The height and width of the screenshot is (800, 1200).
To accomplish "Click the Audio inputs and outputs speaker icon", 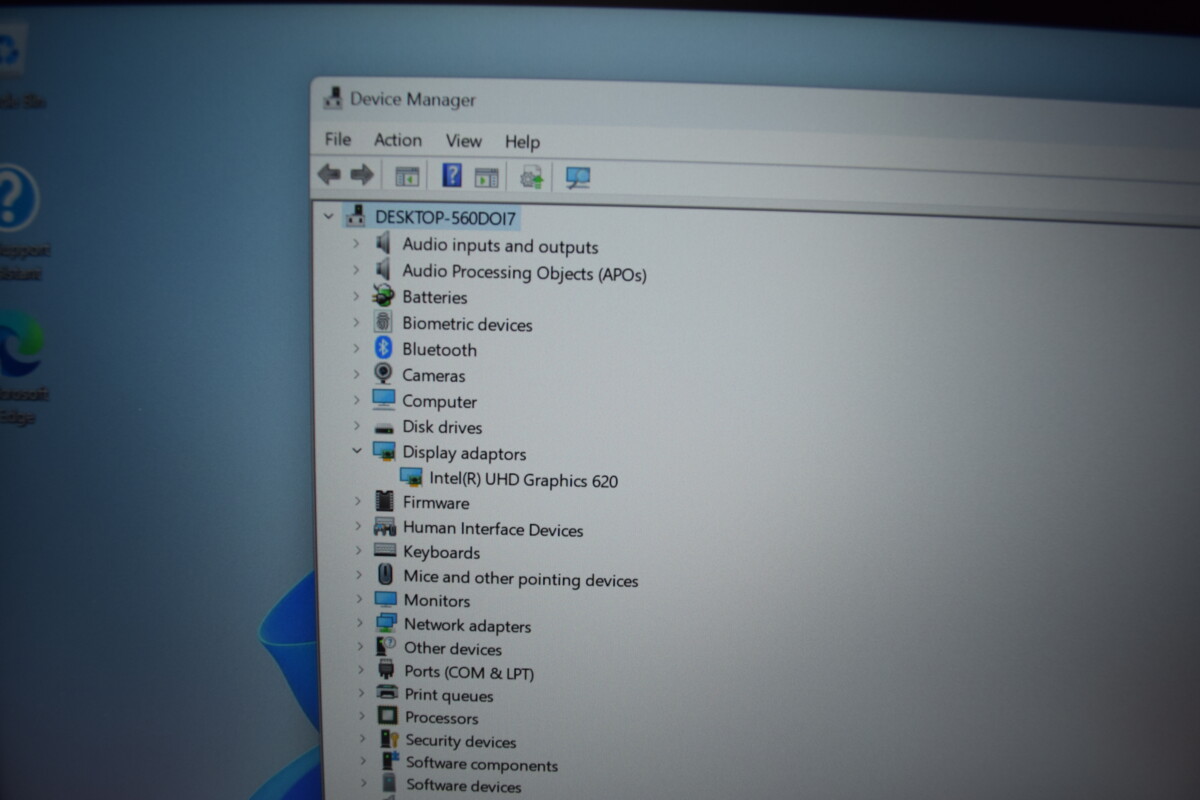I will click(x=383, y=243).
